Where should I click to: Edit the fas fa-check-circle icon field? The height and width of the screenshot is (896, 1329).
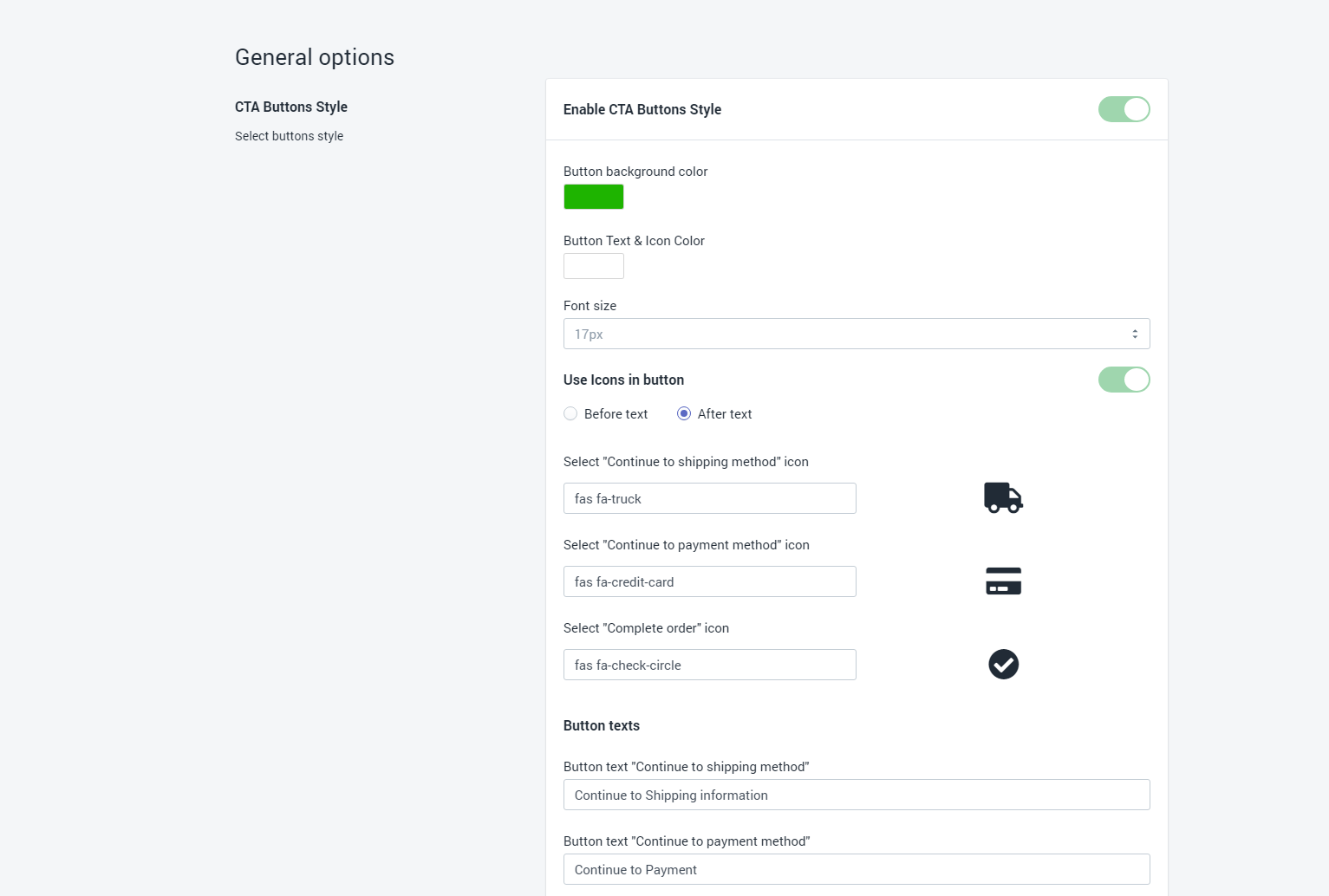[709, 665]
